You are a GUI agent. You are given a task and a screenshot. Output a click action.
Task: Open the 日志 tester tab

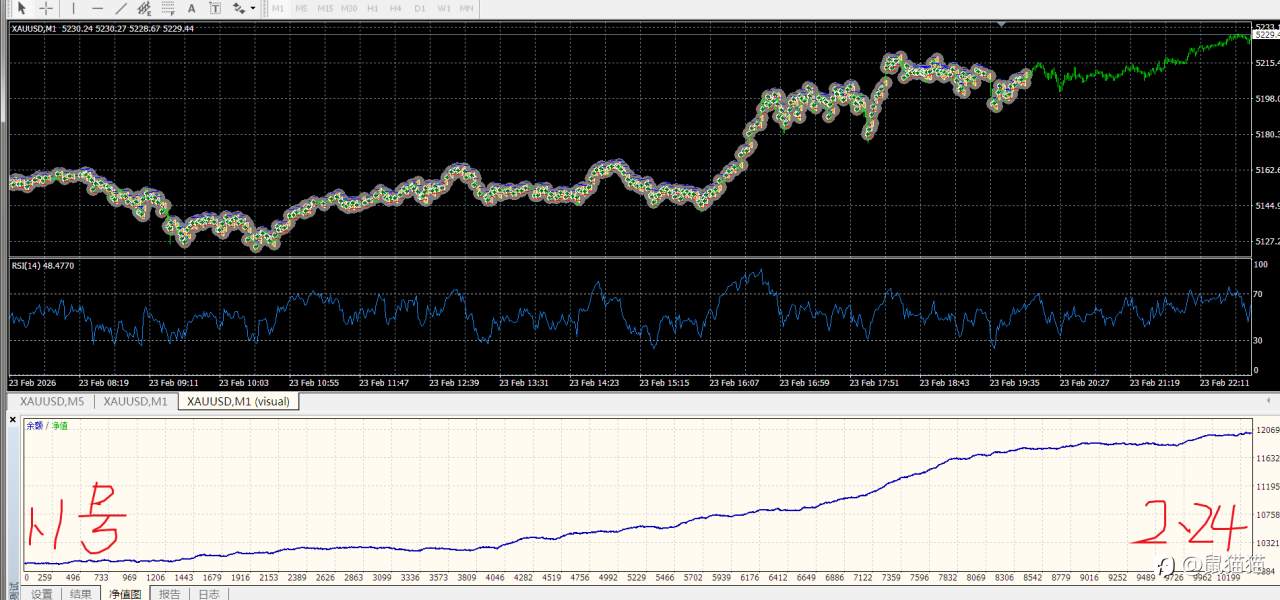coord(208,594)
